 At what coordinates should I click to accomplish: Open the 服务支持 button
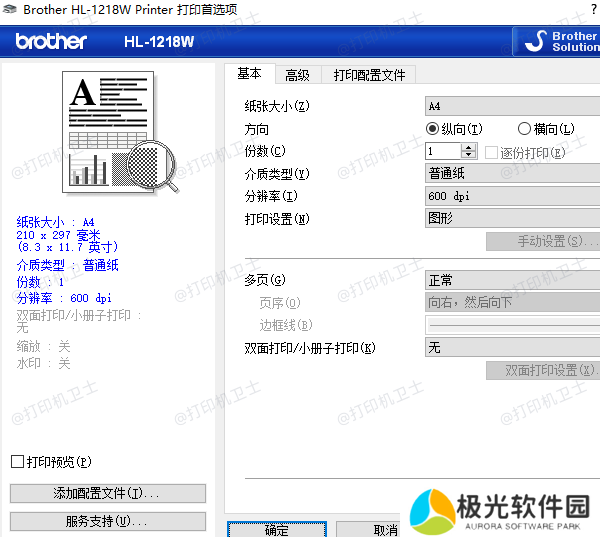pos(108,521)
